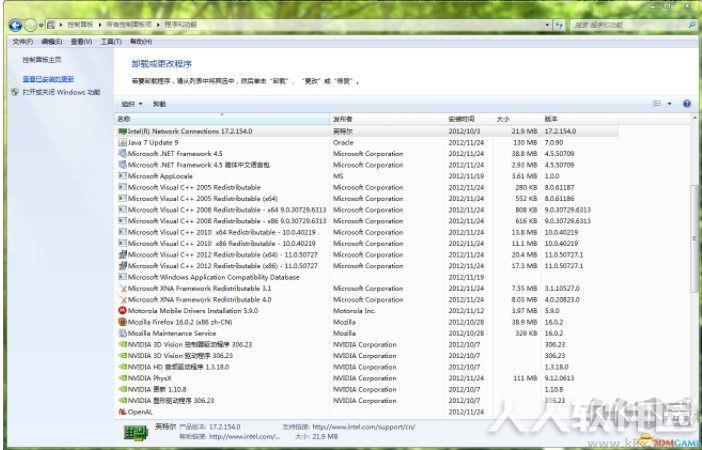This screenshot has height=450, width=702.
Task: Sort by the Version column header
Action: pyautogui.click(x=580, y=119)
